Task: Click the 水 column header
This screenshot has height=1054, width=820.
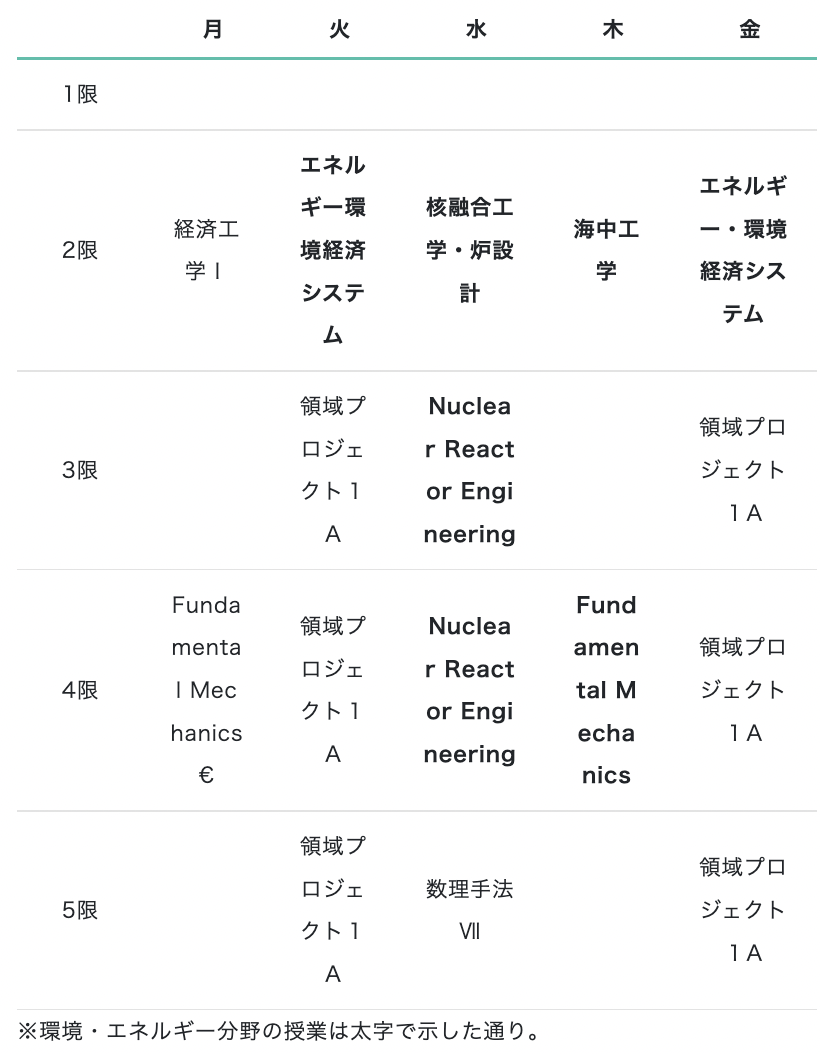Action: (476, 29)
